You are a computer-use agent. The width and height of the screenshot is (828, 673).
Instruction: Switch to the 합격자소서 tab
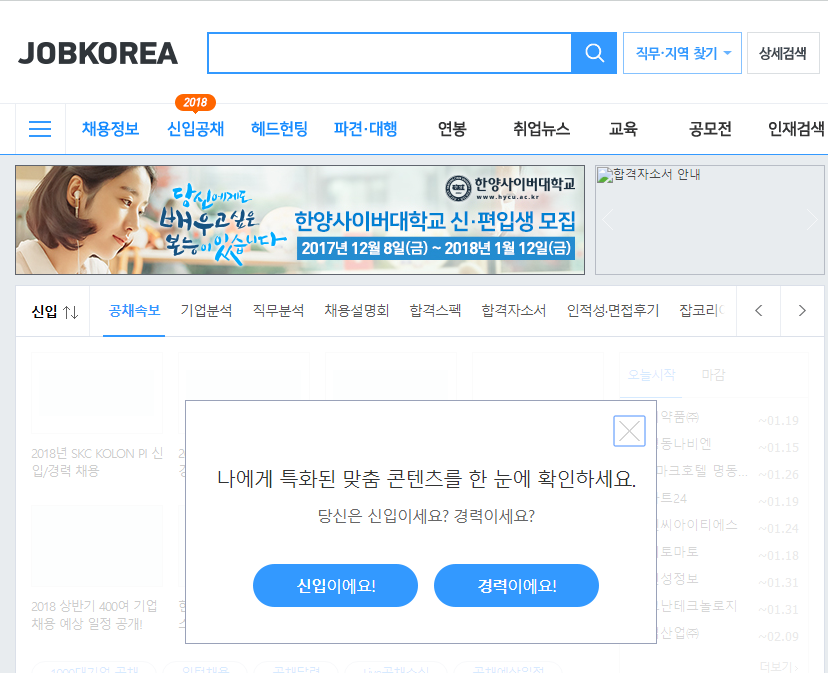[x=513, y=311]
